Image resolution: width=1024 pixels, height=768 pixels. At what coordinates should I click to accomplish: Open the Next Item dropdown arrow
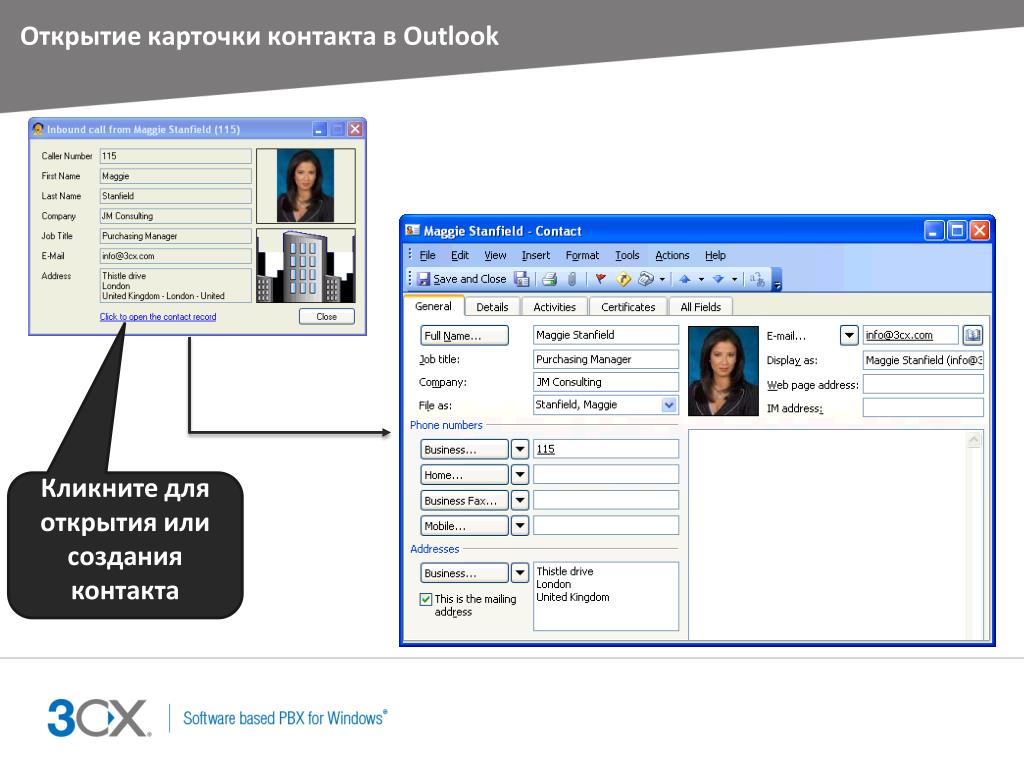[x=735, y=280]
